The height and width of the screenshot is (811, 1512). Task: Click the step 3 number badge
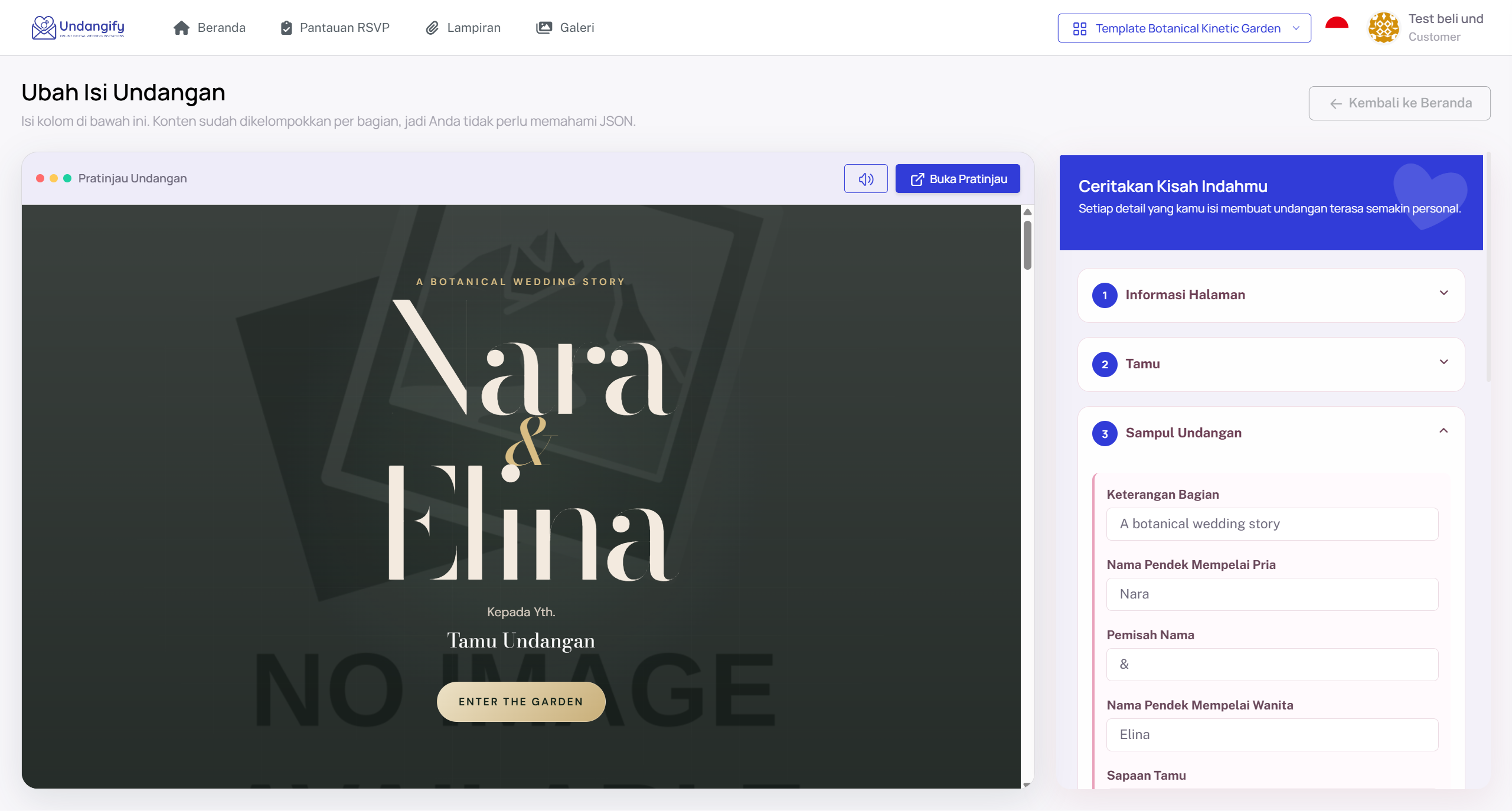click(x=1105, y=433)
